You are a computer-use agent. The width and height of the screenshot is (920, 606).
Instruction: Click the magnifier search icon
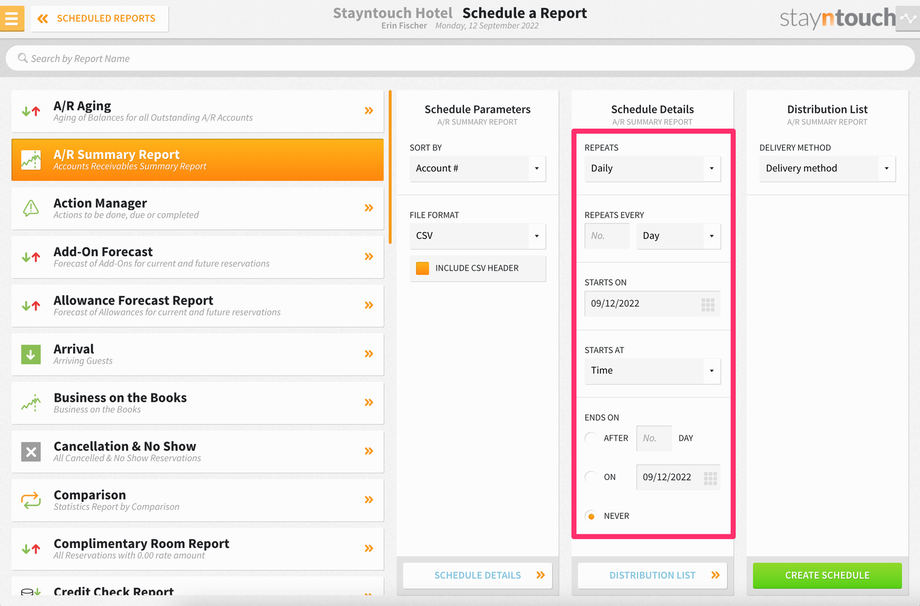22,58
